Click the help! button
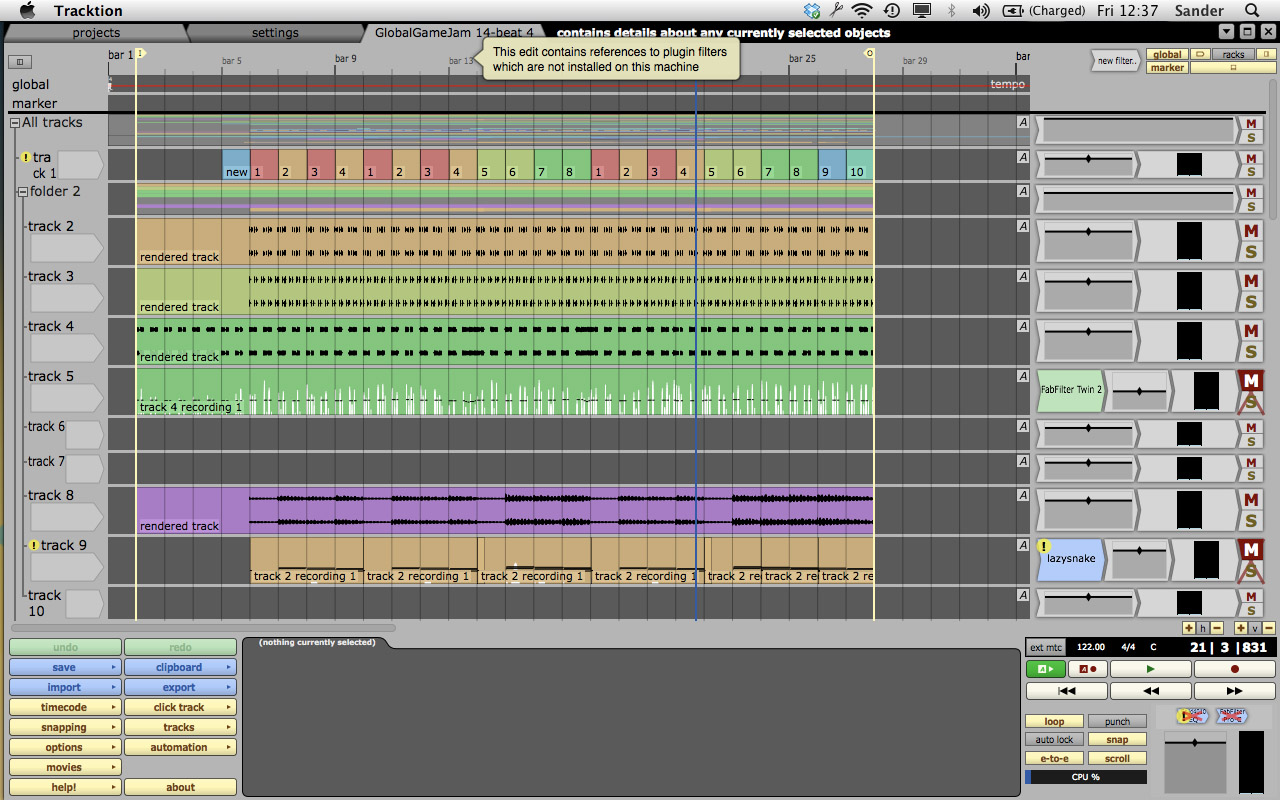This screenshot has width=1280, height=800. [x=65, y=787]
